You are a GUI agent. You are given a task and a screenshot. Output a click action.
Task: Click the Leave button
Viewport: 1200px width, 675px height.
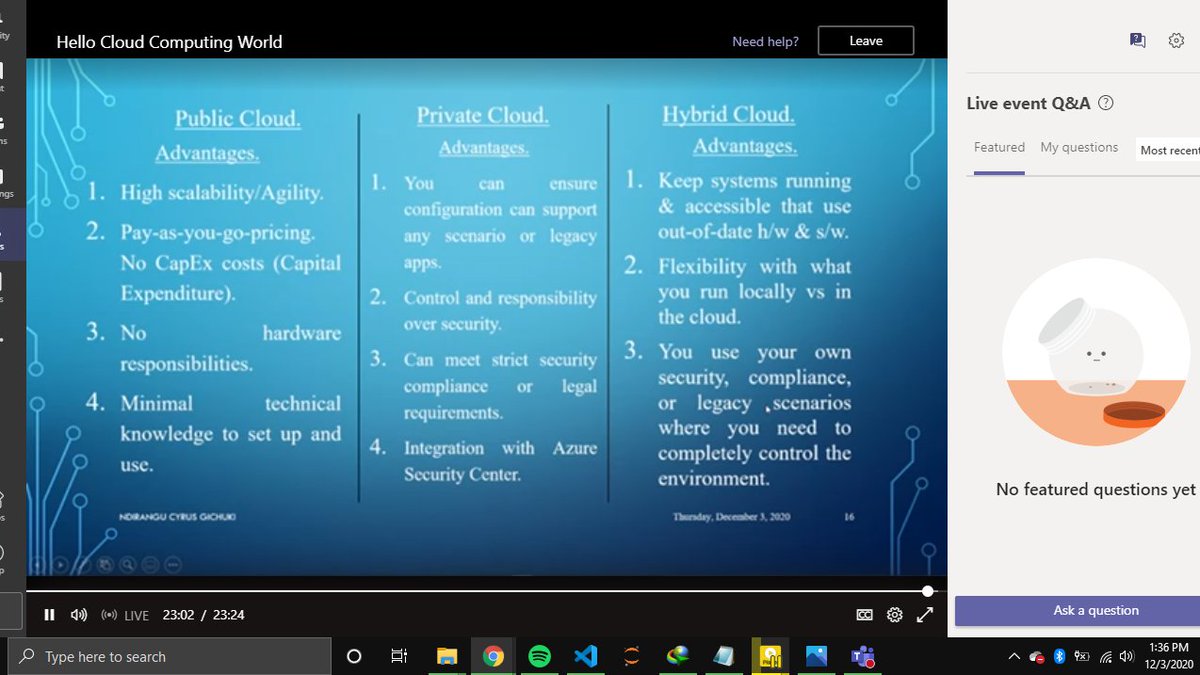(865, 40)
